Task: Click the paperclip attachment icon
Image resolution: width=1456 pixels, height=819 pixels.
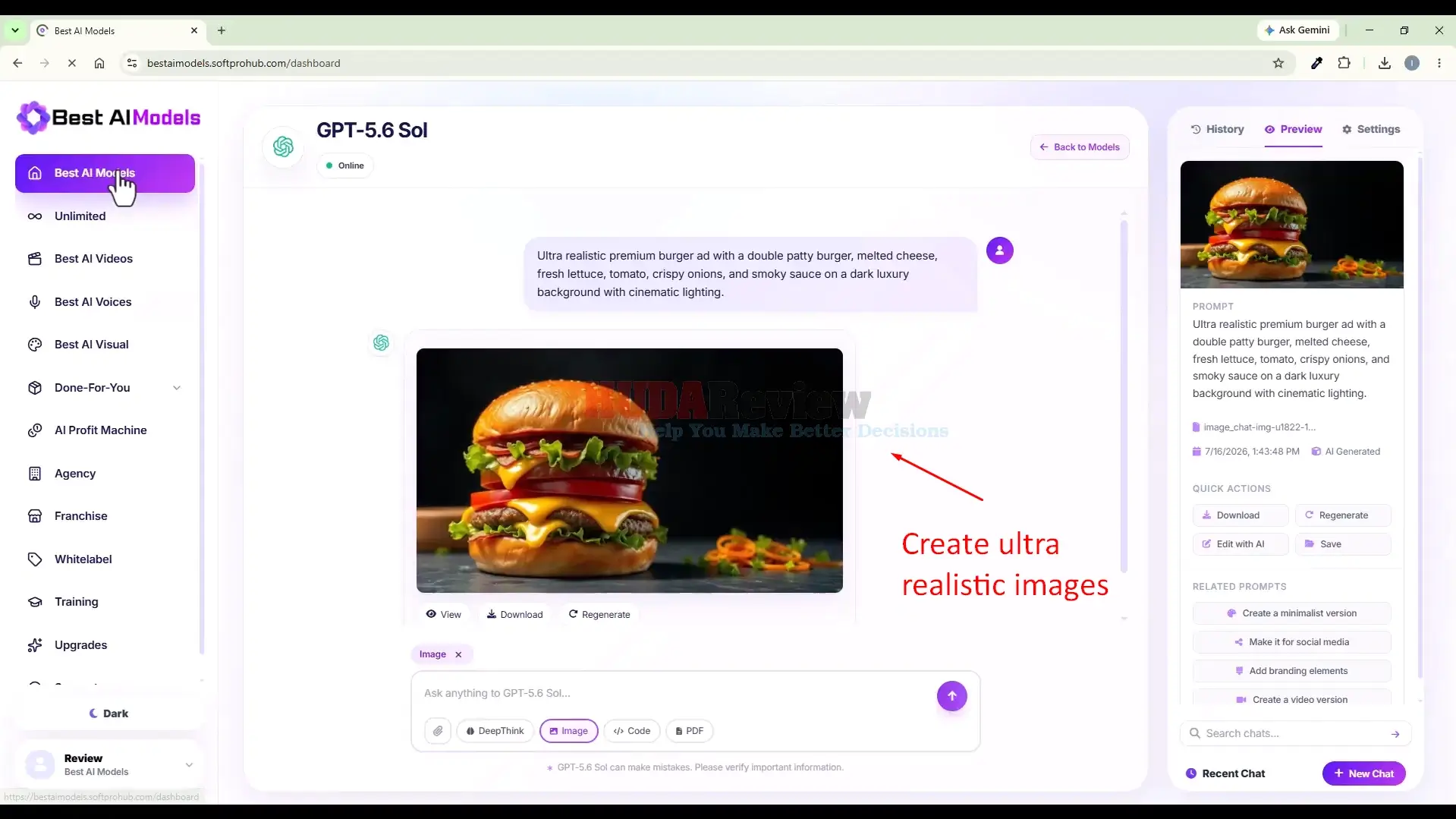Action: click(x=438, y=731)
